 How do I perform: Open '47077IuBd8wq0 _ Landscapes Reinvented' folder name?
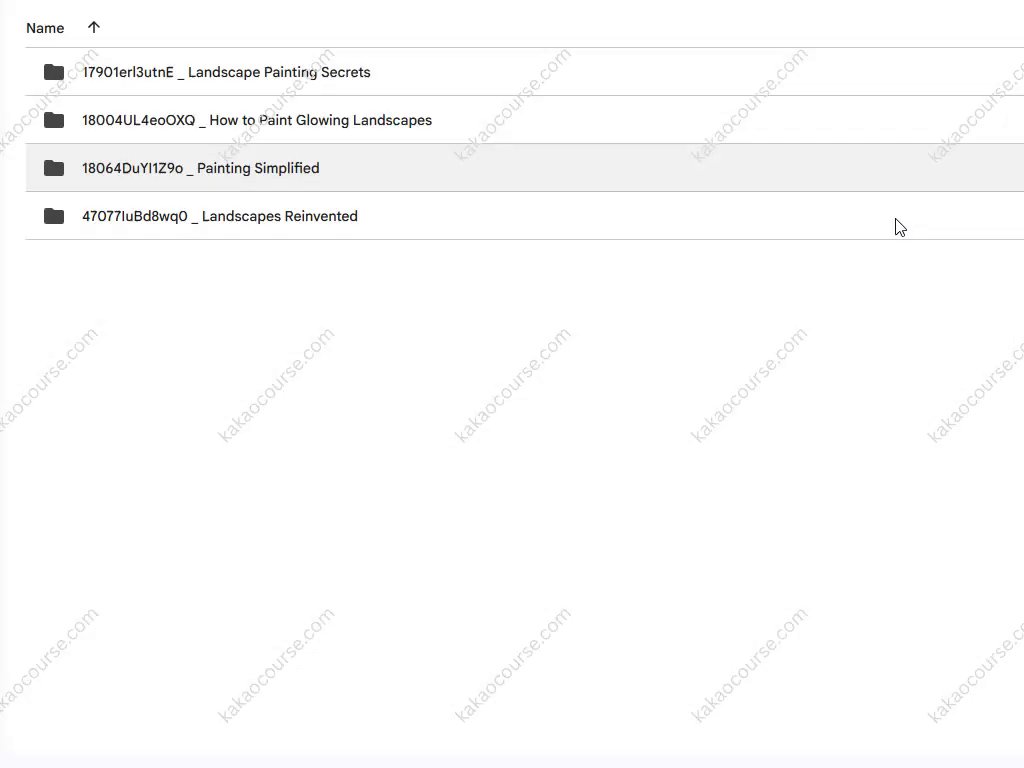pyautogui.click(x=219, y=216)
